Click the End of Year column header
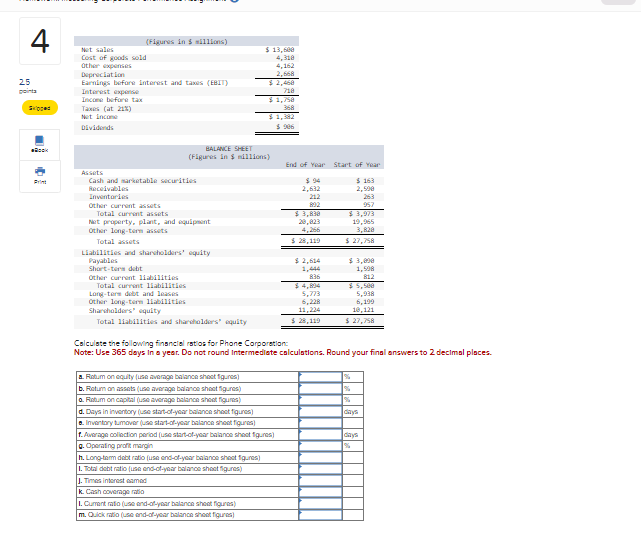Screen dimensions: 641x540 point(305,164)
